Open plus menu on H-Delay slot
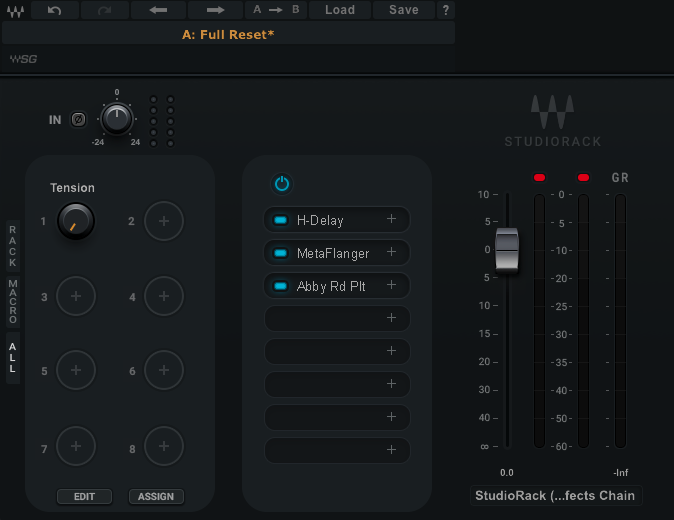This screenshot has height=520, width=674. coord(391,219)
